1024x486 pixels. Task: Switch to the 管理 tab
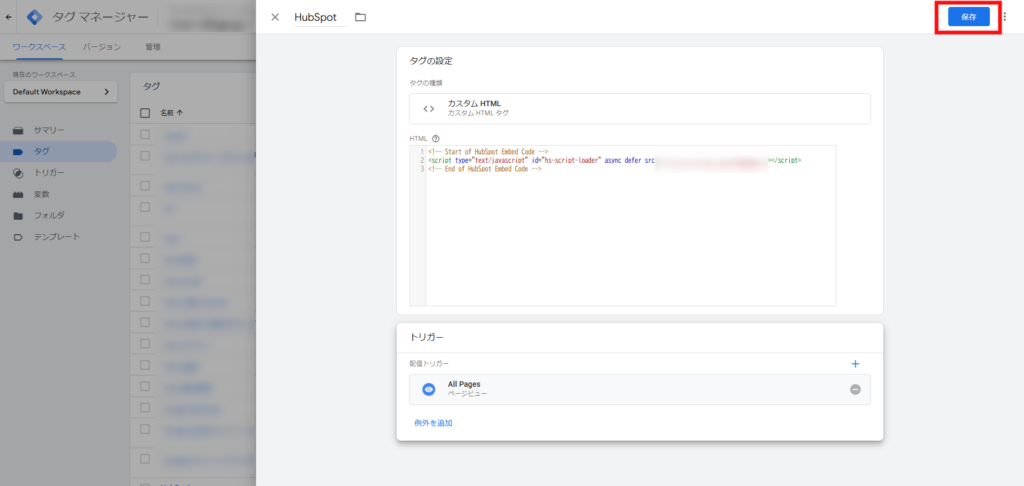153,47
